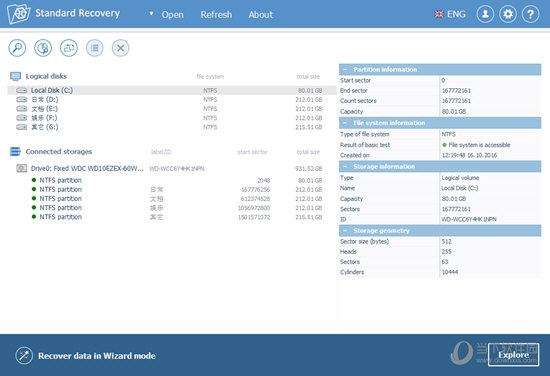Open the About menu item
This screenshot has height=376, width=550.
click(261, 14)
